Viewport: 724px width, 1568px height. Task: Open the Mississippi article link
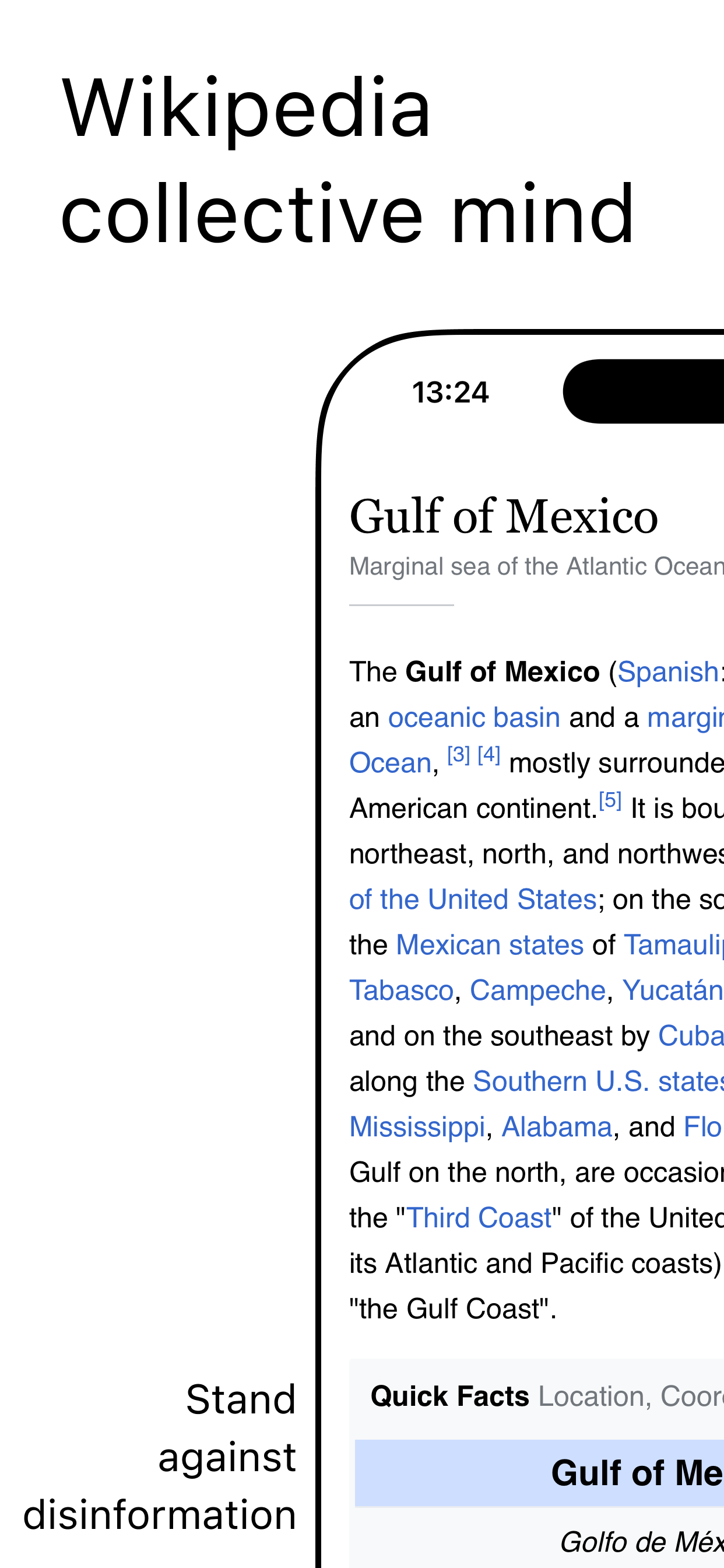coord(417,1128)
